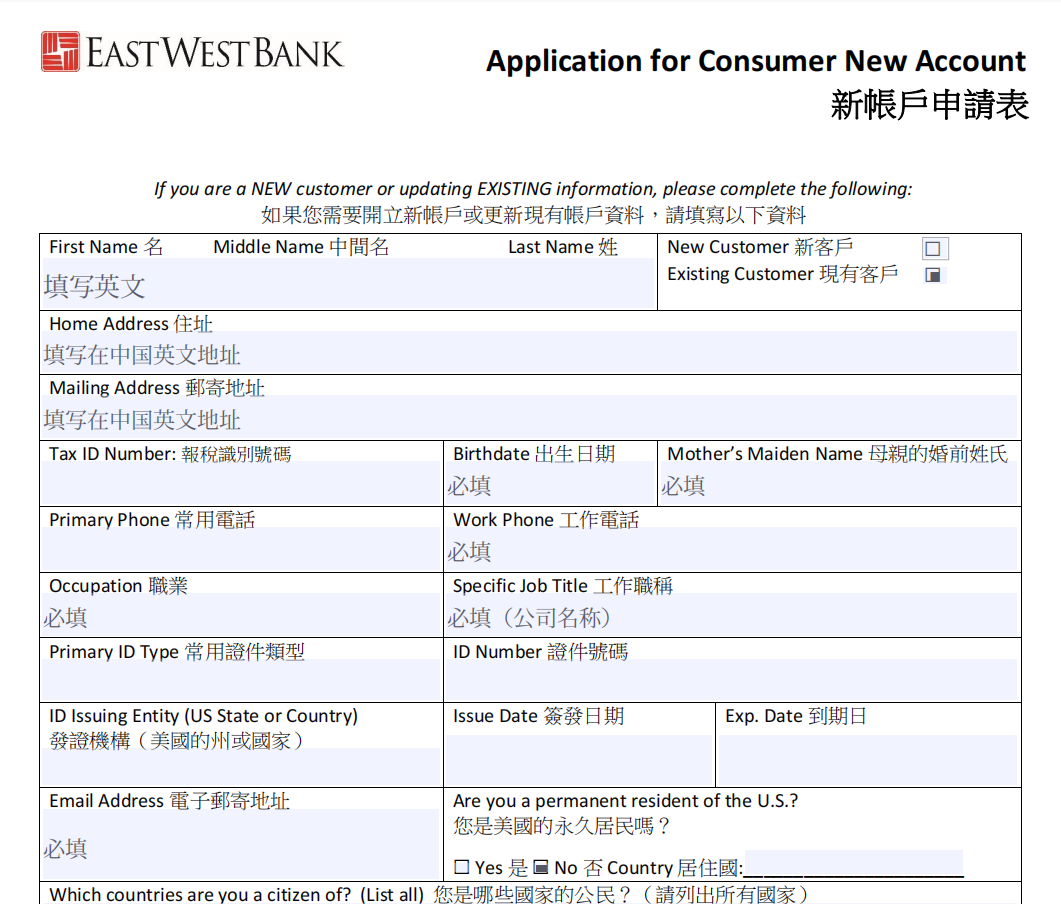Click the italic NEW customer instruction line
Screen dimensions: 1061x904
click(533, 189)
